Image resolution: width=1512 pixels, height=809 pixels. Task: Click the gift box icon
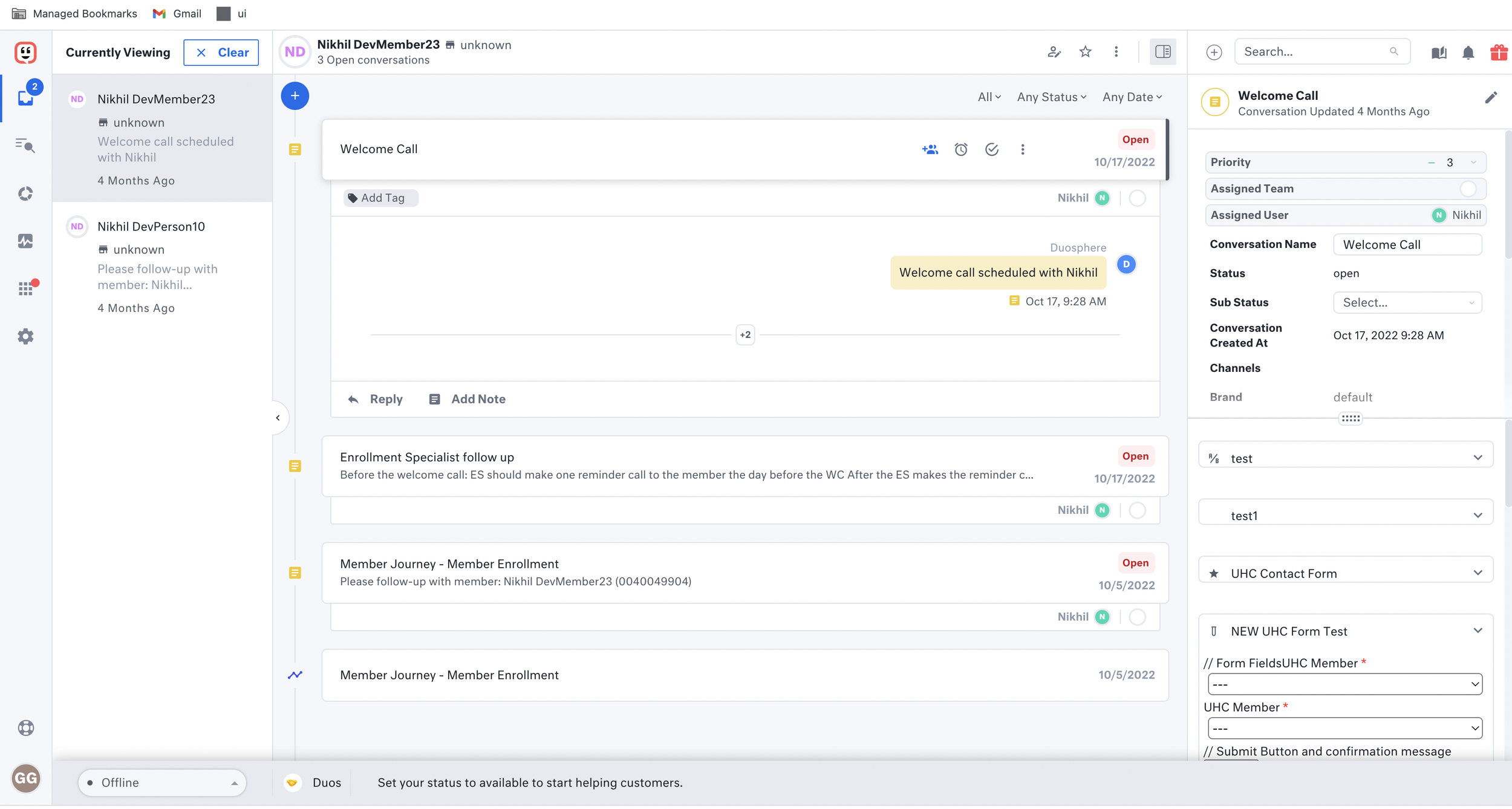tap(1498, 53)
